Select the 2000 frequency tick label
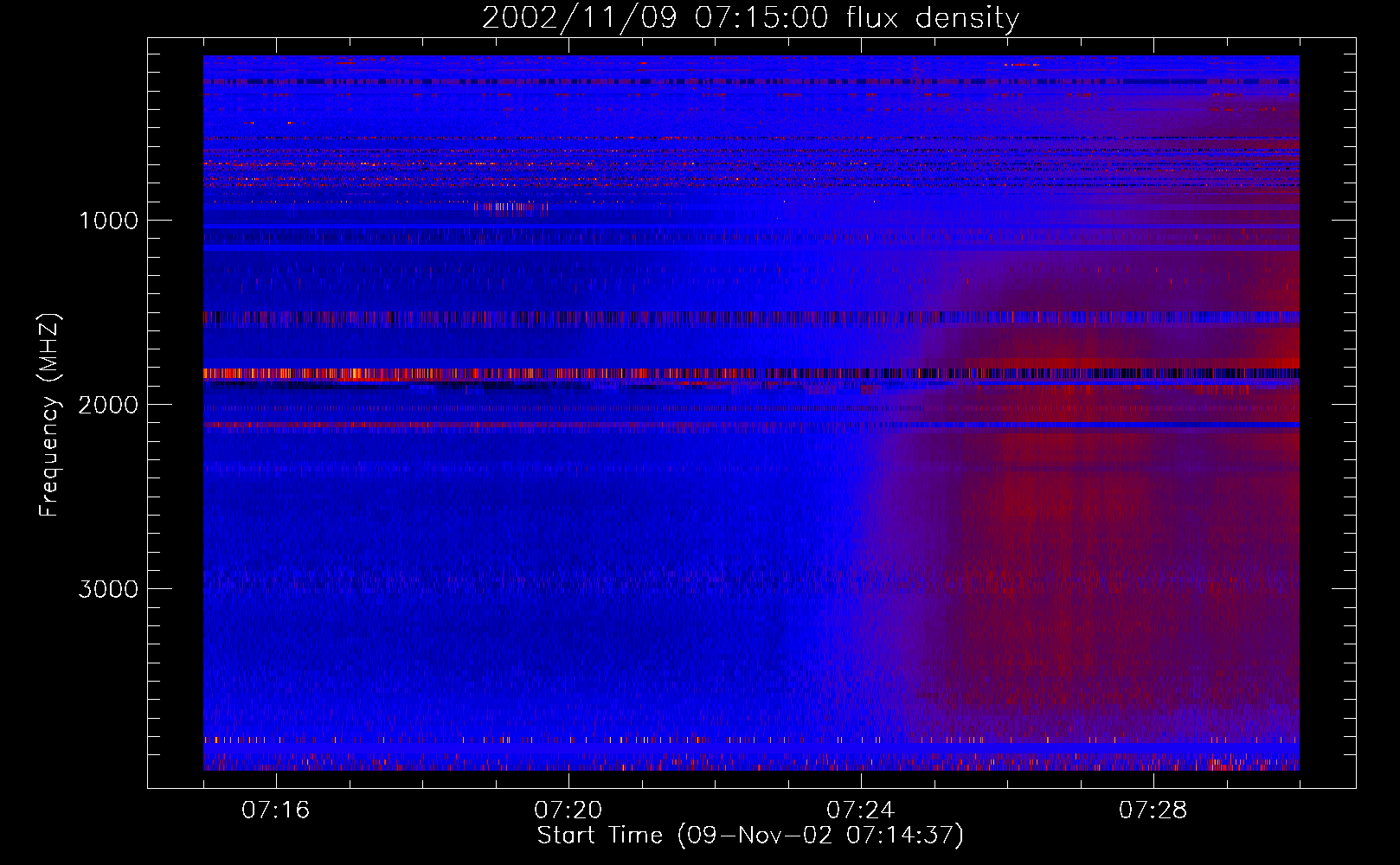Image resolution: width=1400 pixels, height=865 pixels. (108, 405)
